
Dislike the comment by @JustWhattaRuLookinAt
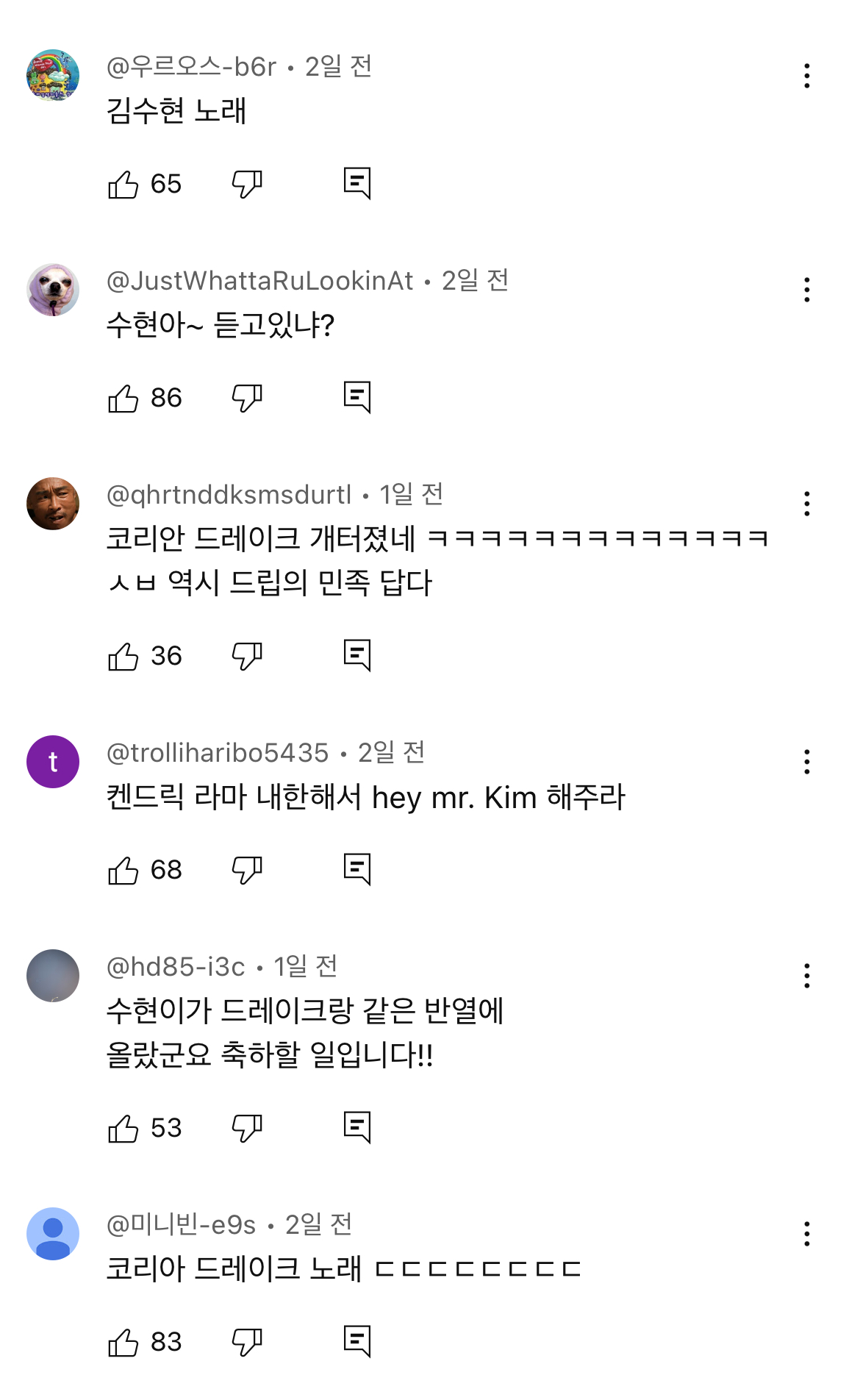[247, 398]
